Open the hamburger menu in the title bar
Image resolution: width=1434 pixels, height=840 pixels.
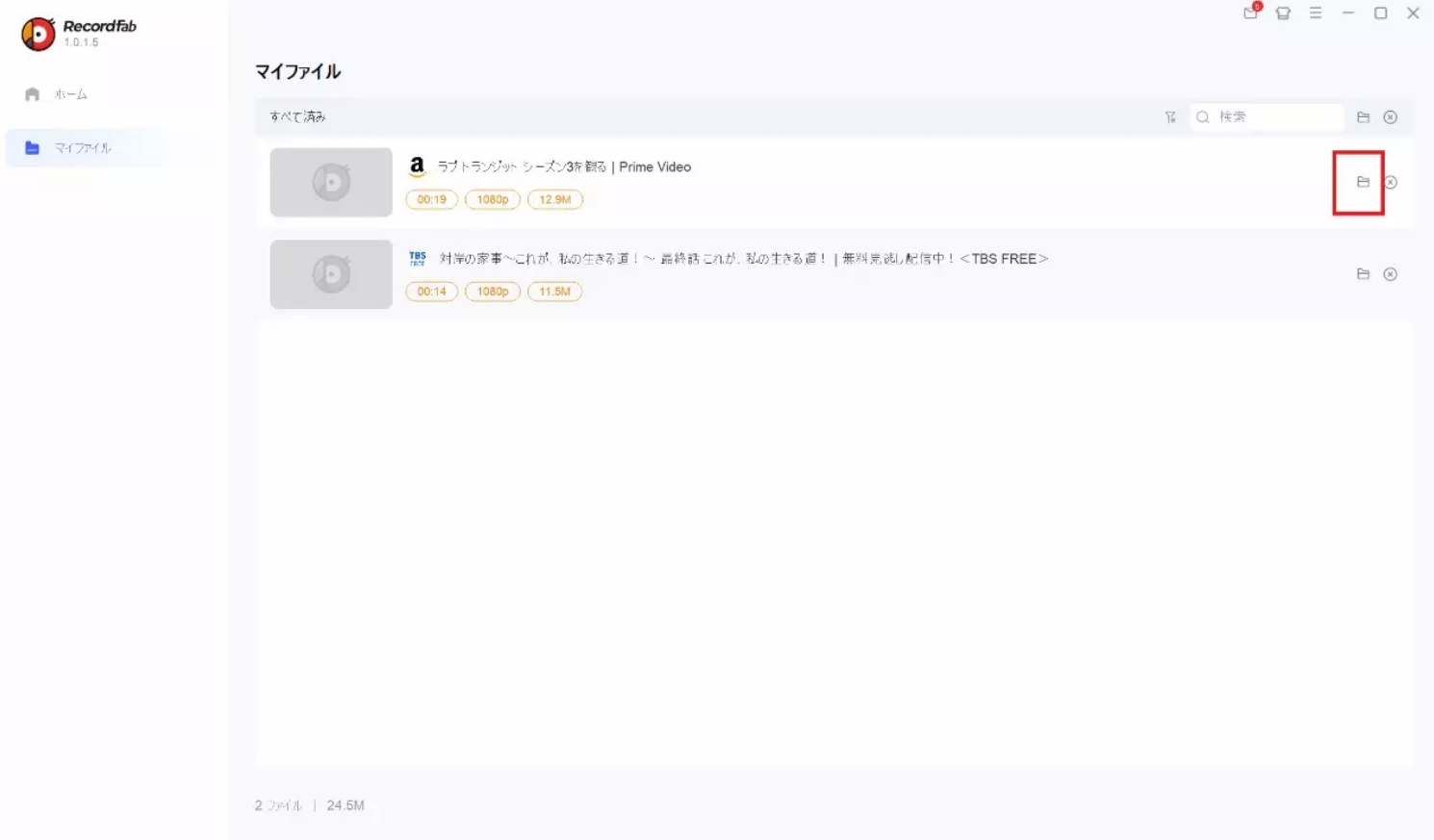[x=1315, y=13]
